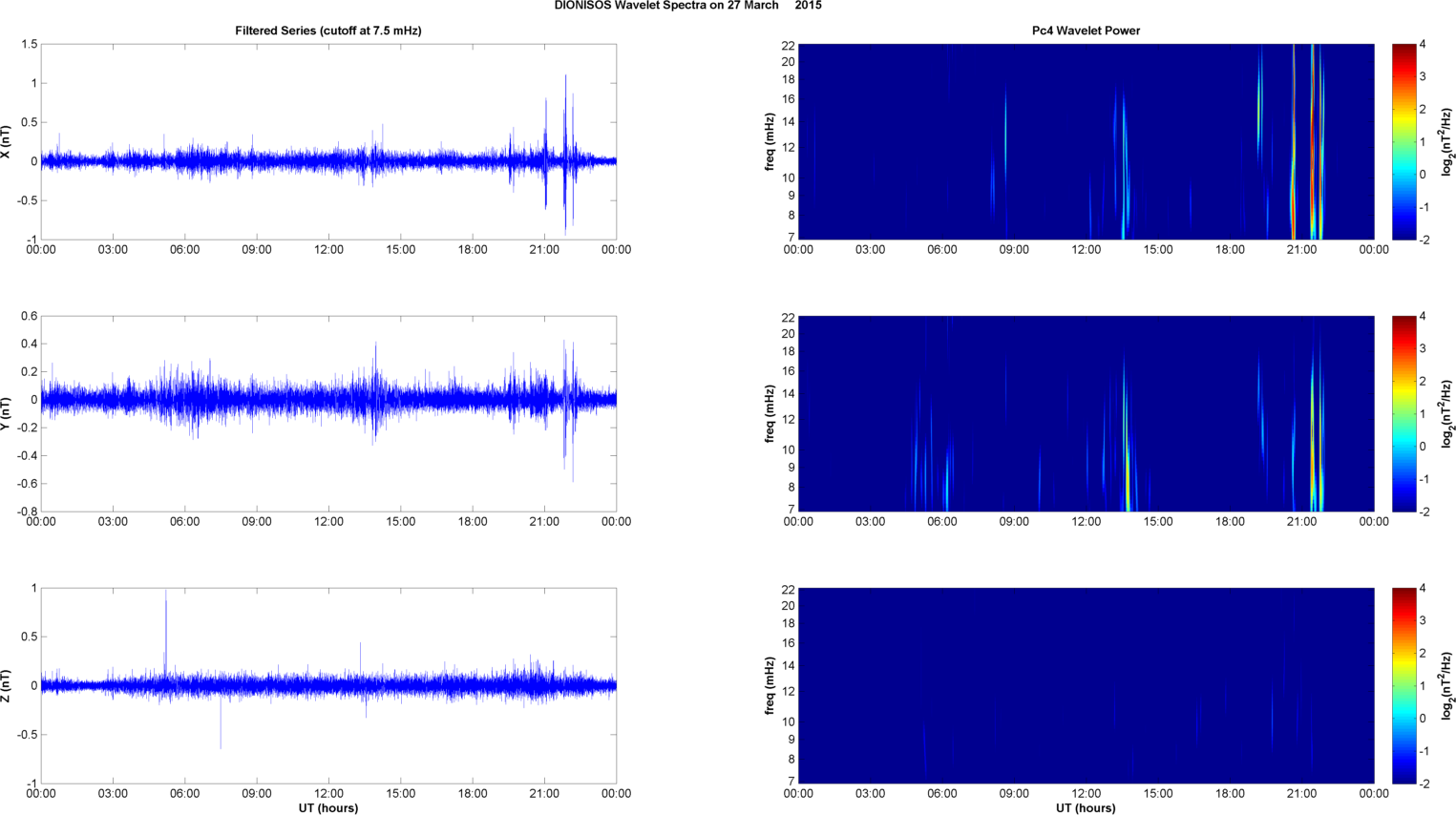This screenshot has height=815, width=1456.
Task: Click the middle colorbar beside Y spectrogram
Action: click(x=1403, y=414)
